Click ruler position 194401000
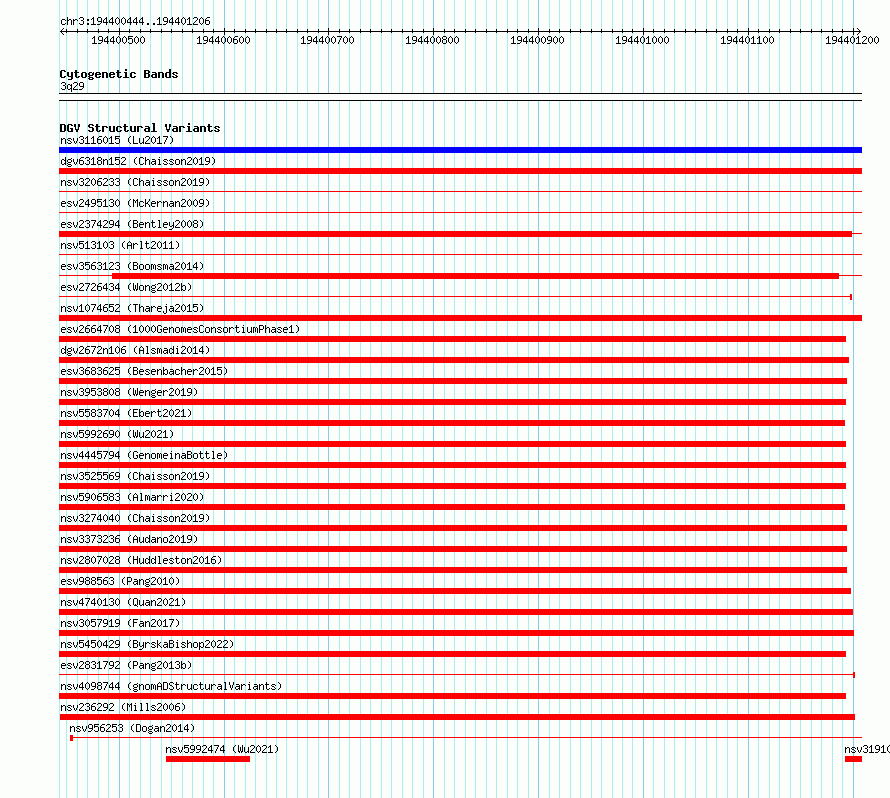 pyautogui.click(x=643, y=40)
